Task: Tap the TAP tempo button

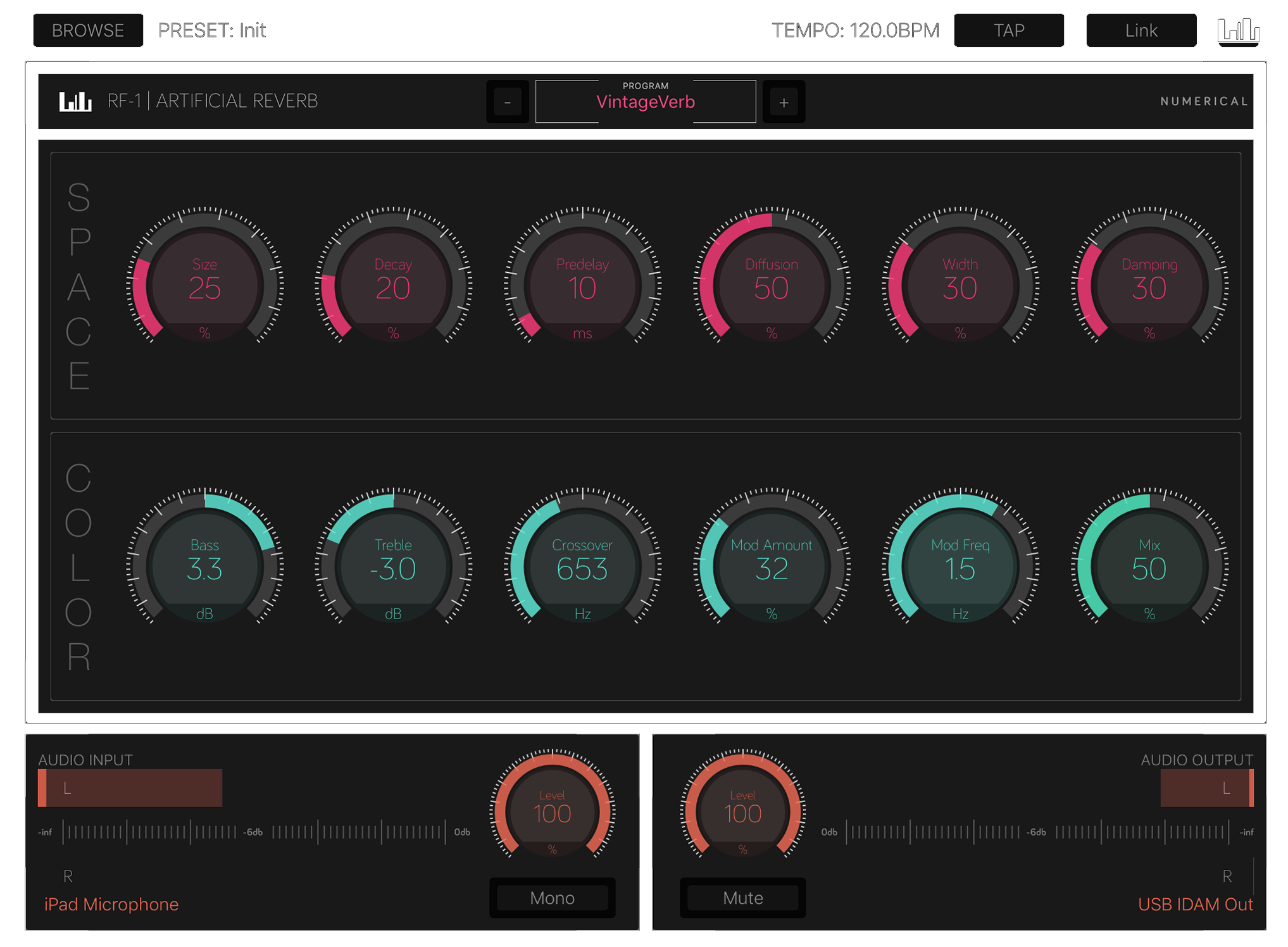Action: [x=1008, y=30]
